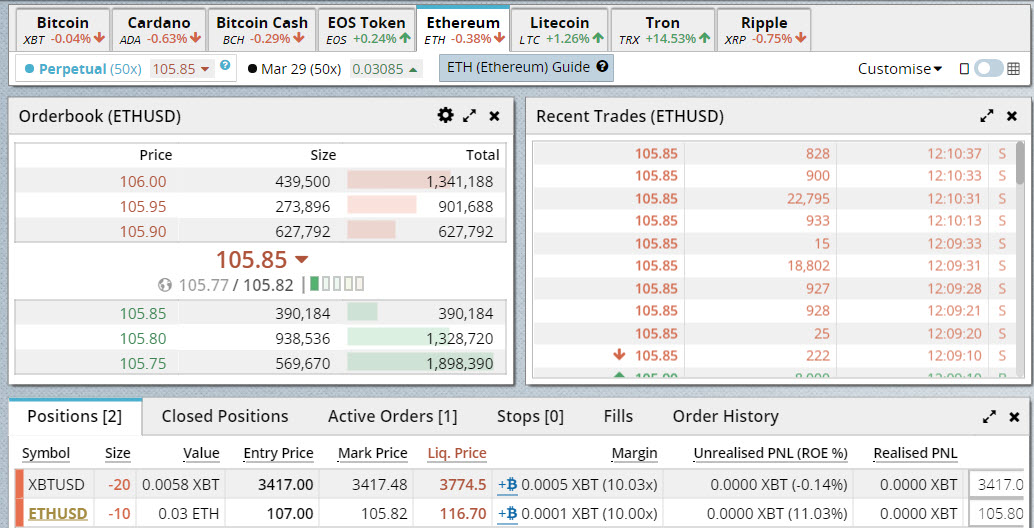
Task: Open the Customise dropdown
Action: (x=899, y=69)
